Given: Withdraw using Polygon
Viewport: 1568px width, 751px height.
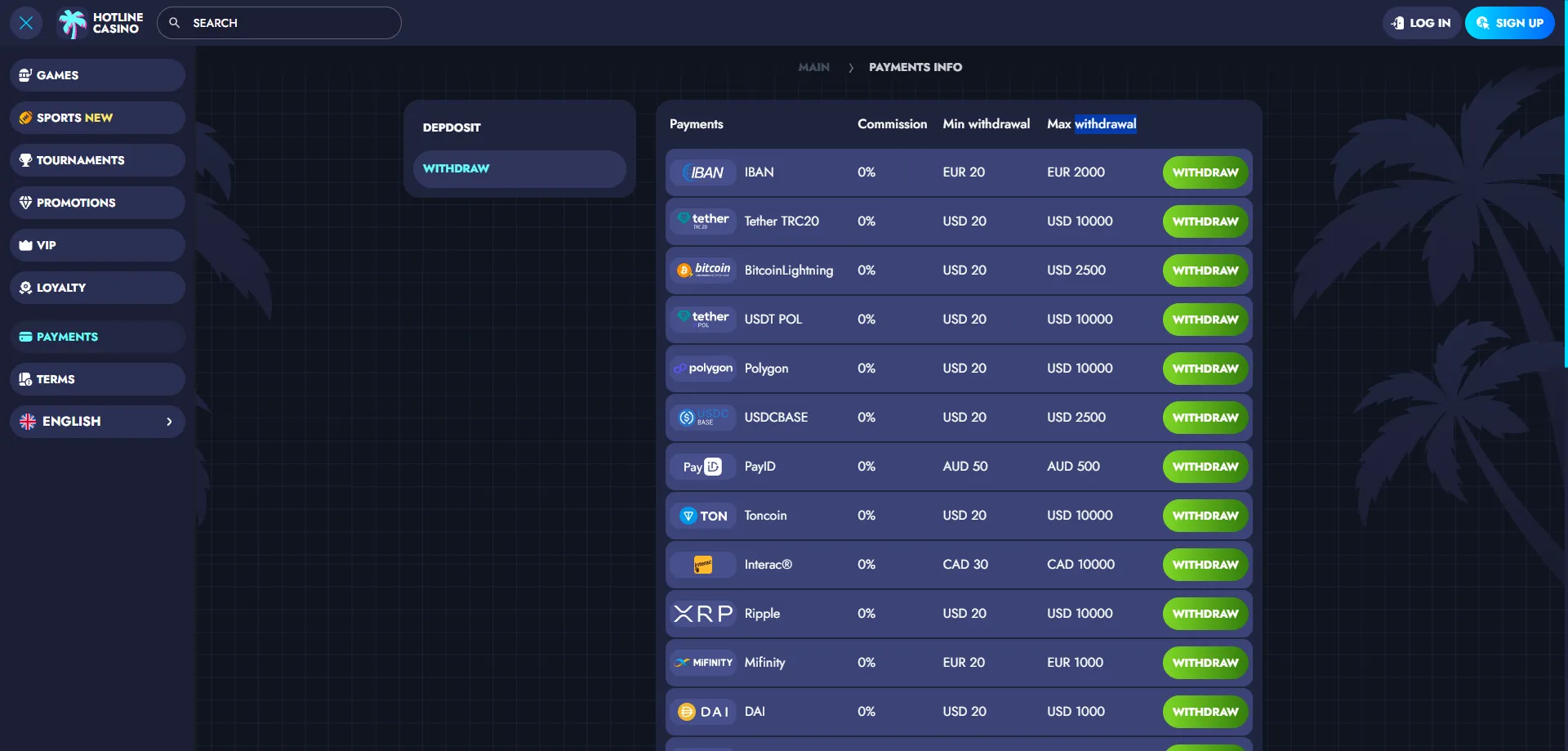Looking at the screenshot, I should 1205,369.
